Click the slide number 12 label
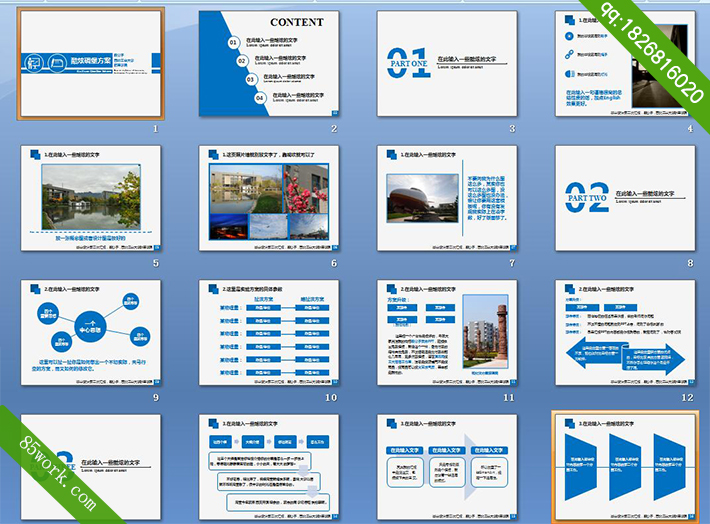The width and height of the screenshot is (710, 524). coord(687,398)
